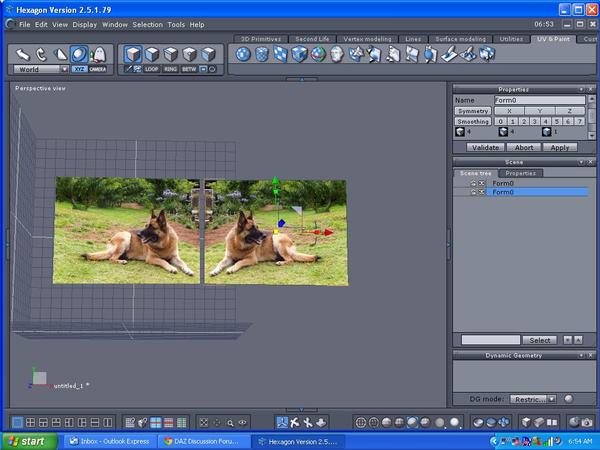Choose the Select Objects cube mode

coord(133,54)
